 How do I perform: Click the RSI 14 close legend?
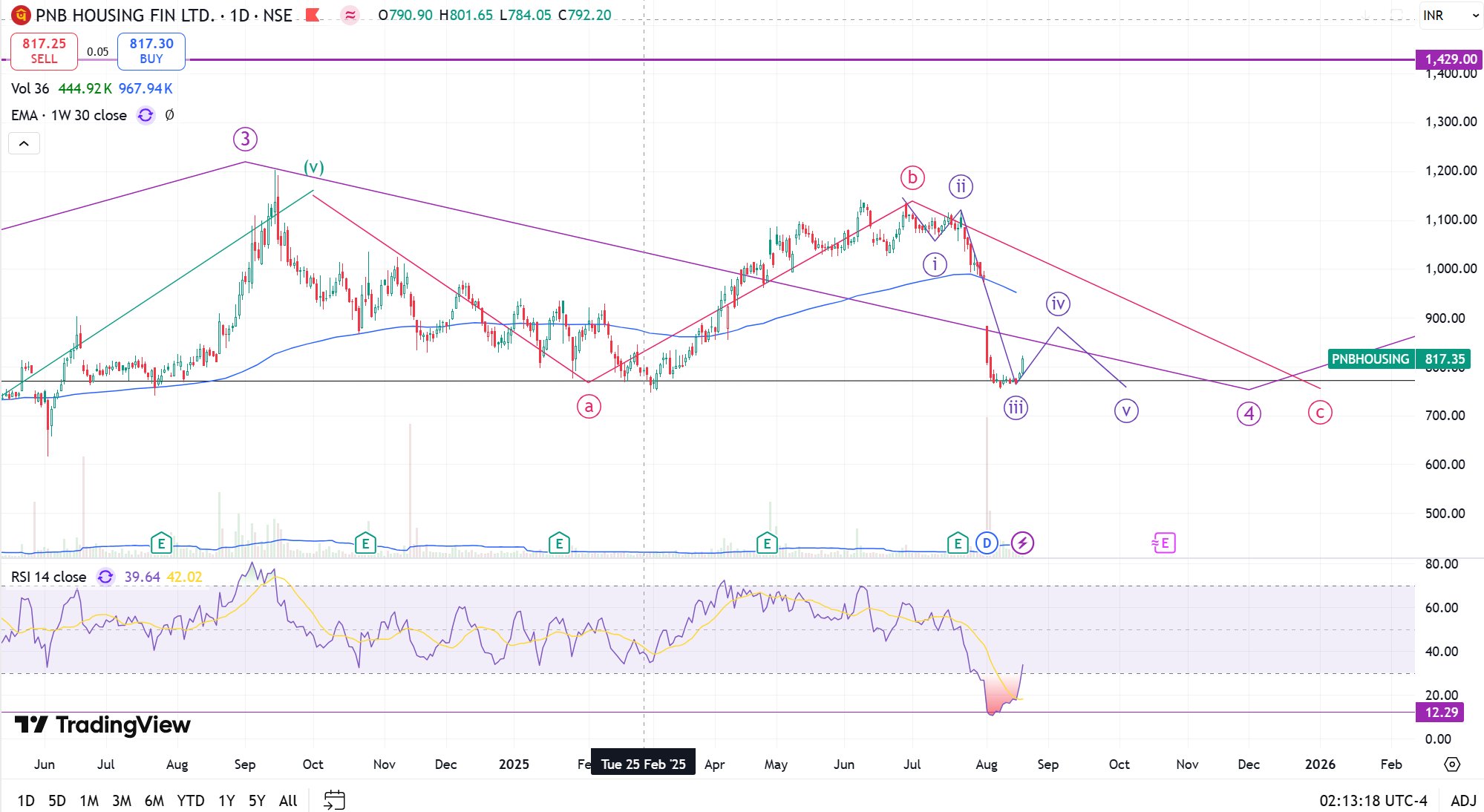[x=48, y=577]
